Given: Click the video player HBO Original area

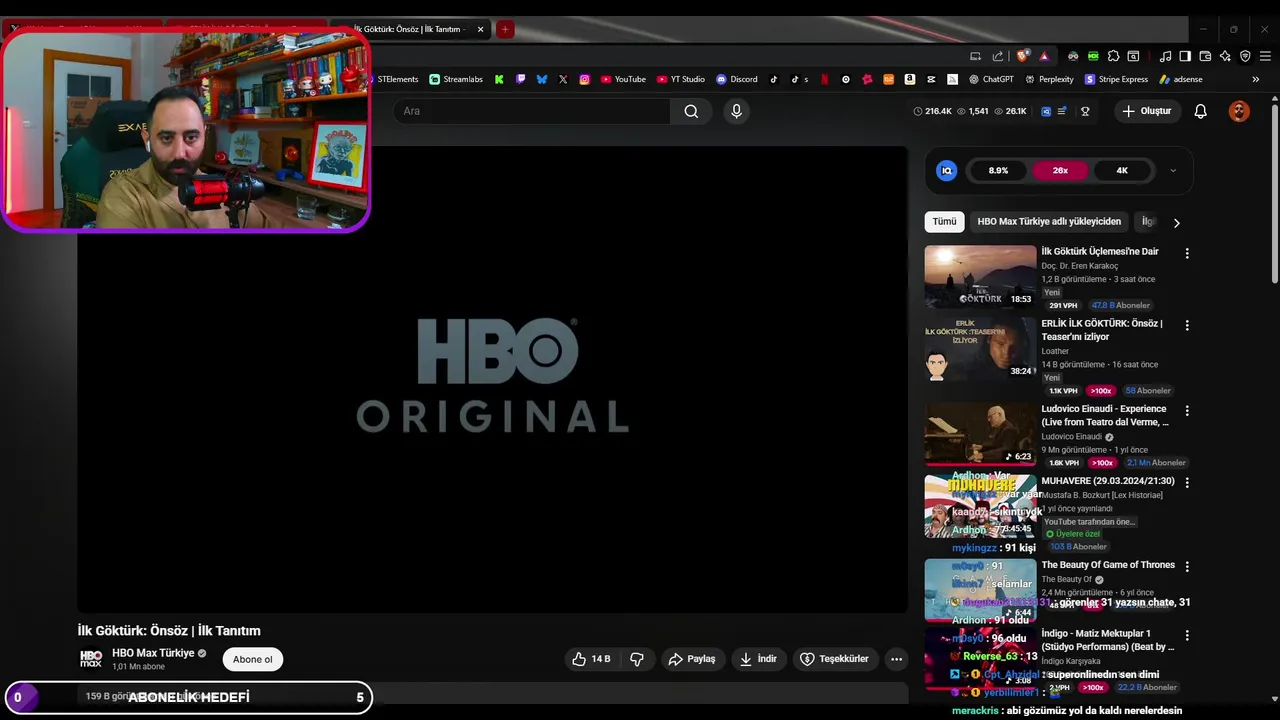Looking at the screenshot, I should [x=492, y=379].
